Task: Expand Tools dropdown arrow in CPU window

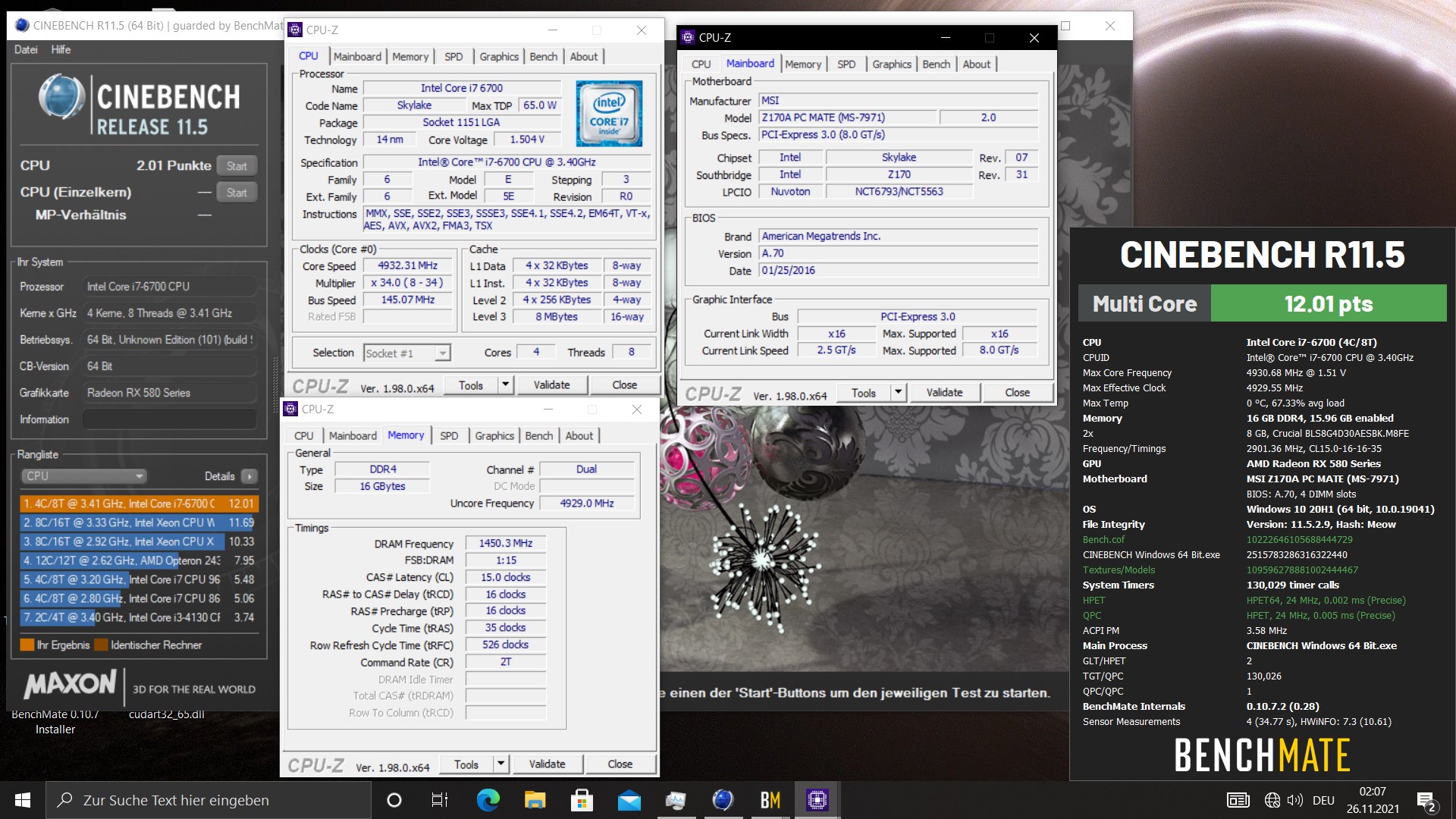Action: (x=506, y=385)
